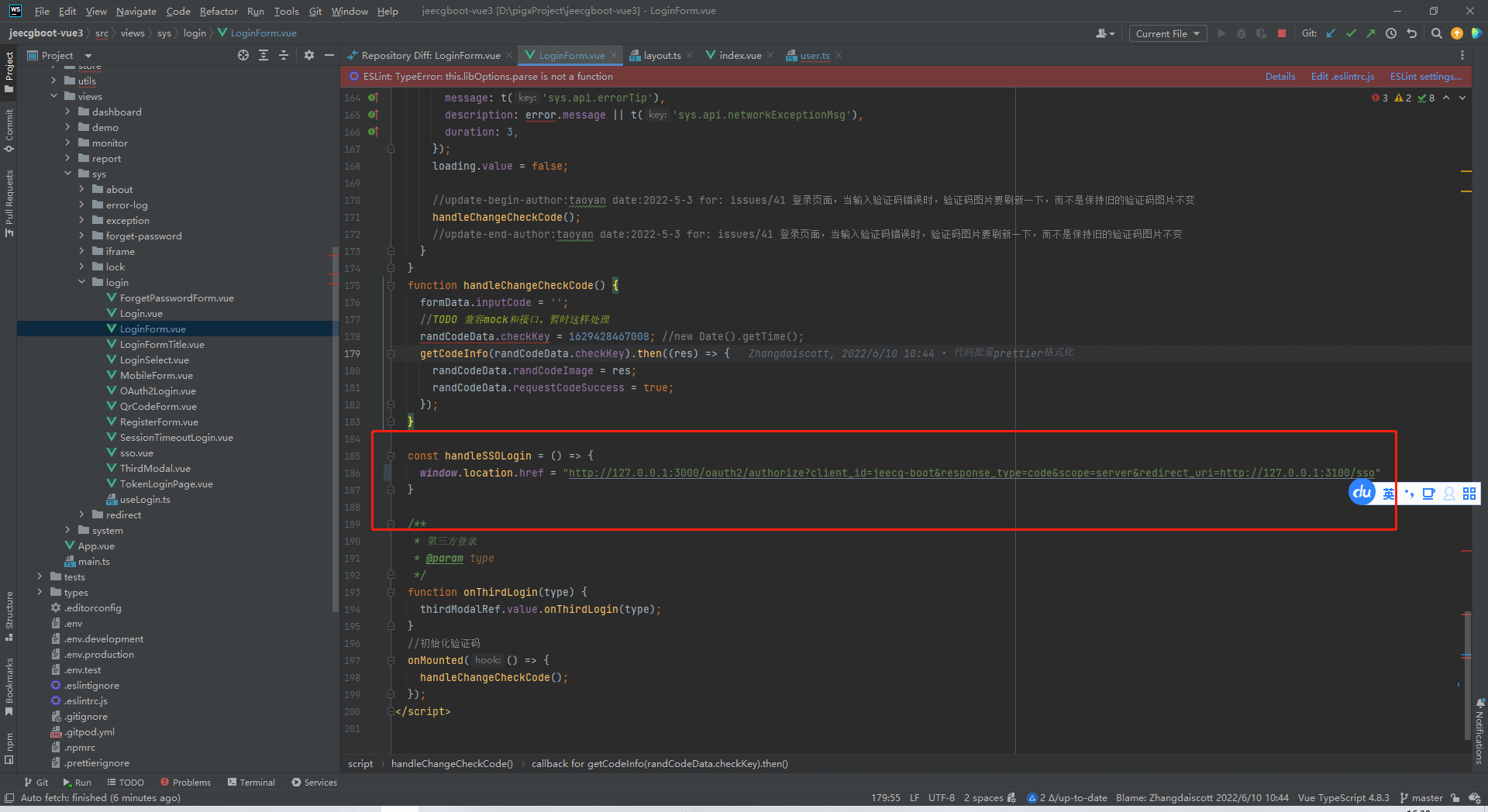Expand the dashboard folder in tree
1488x812 pixels.
pyautogui.click(x=67, y=112)
